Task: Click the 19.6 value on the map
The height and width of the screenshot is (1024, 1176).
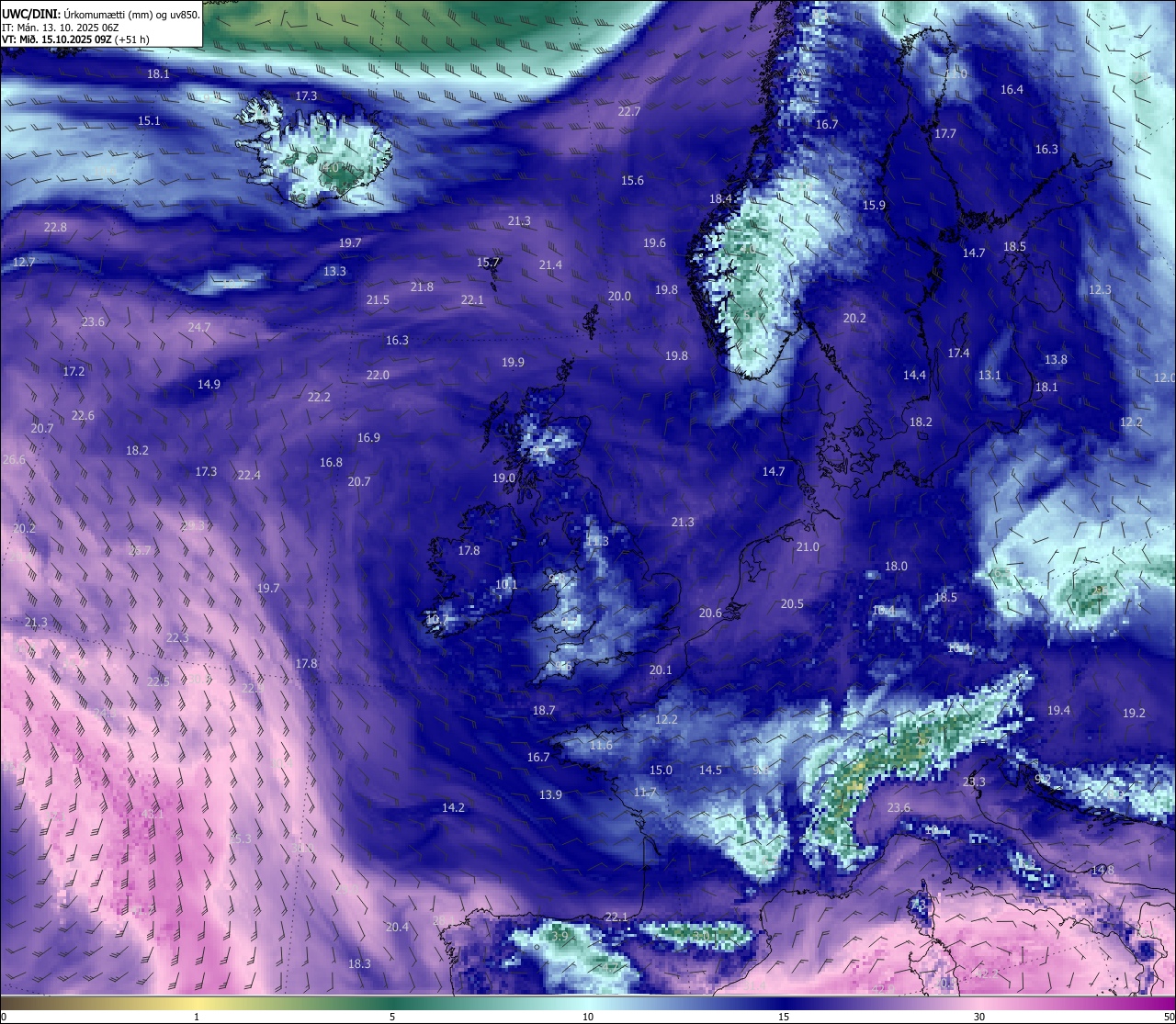Action: [654, 243]
